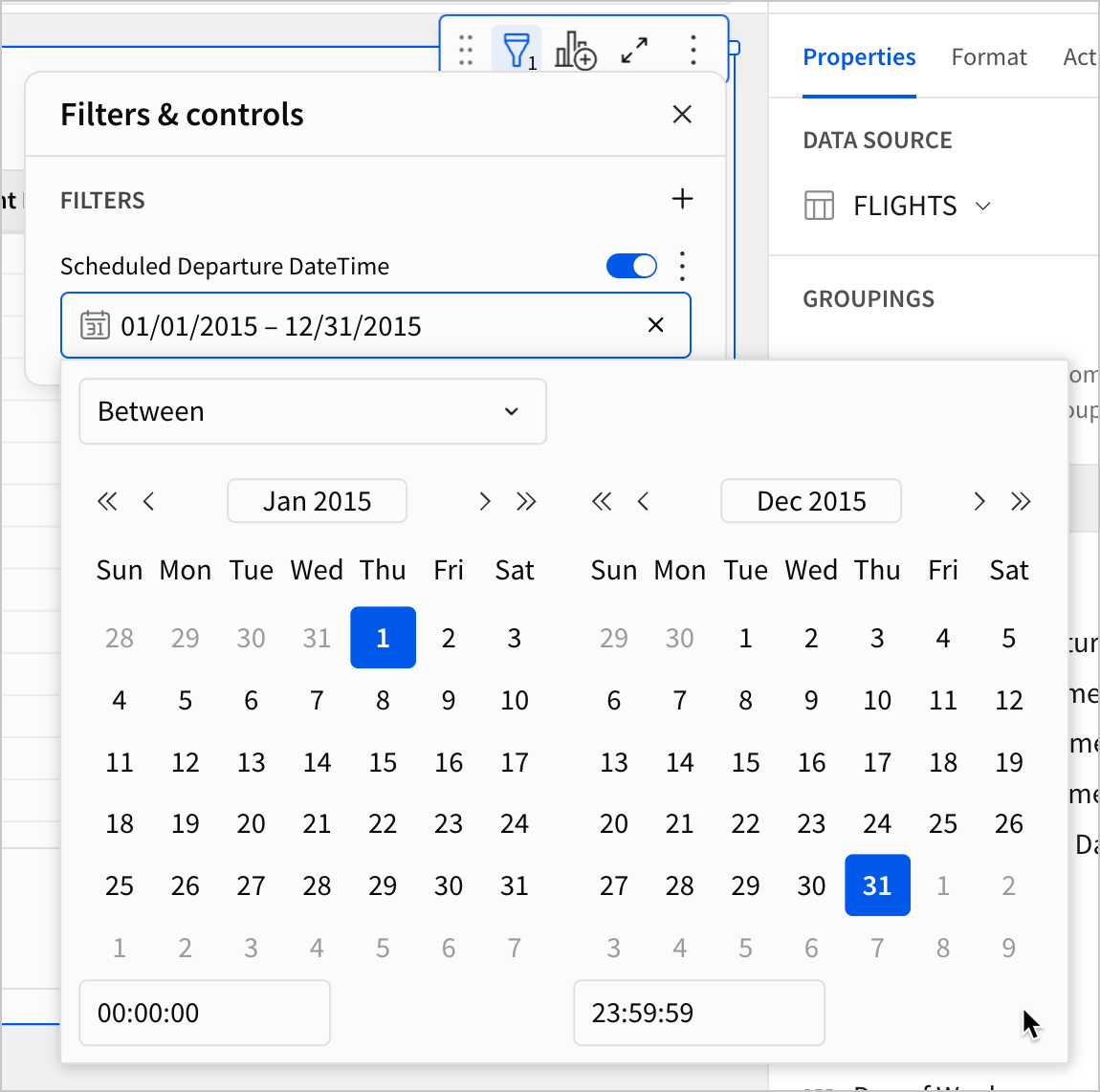The width and height of the screenshot is (1100, 1092).
Task: Pick December 25 in end calendar
Action: (x=942, y=823)
